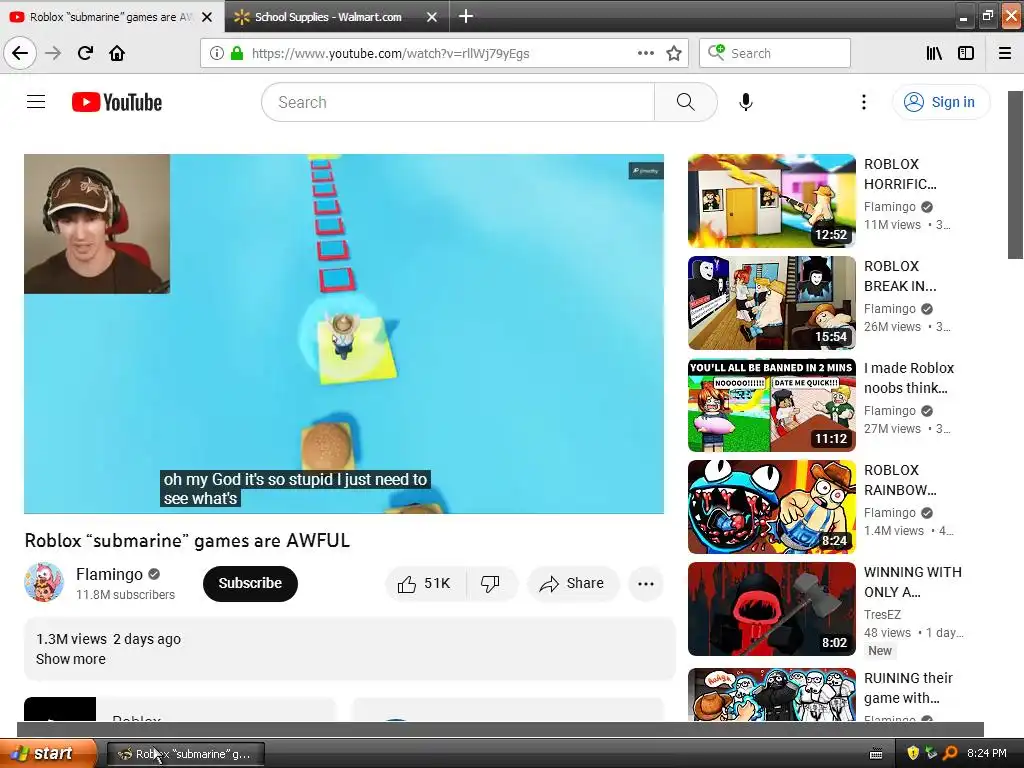Click the video title Roblox submarine games are AWFUL
The width and height of the screenshot is (1024, 768).
tap(187, 541)
